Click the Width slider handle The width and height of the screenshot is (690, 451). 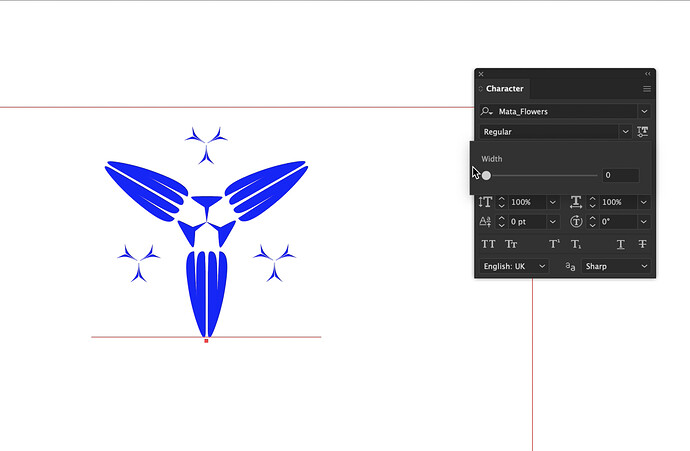point(486,176)
